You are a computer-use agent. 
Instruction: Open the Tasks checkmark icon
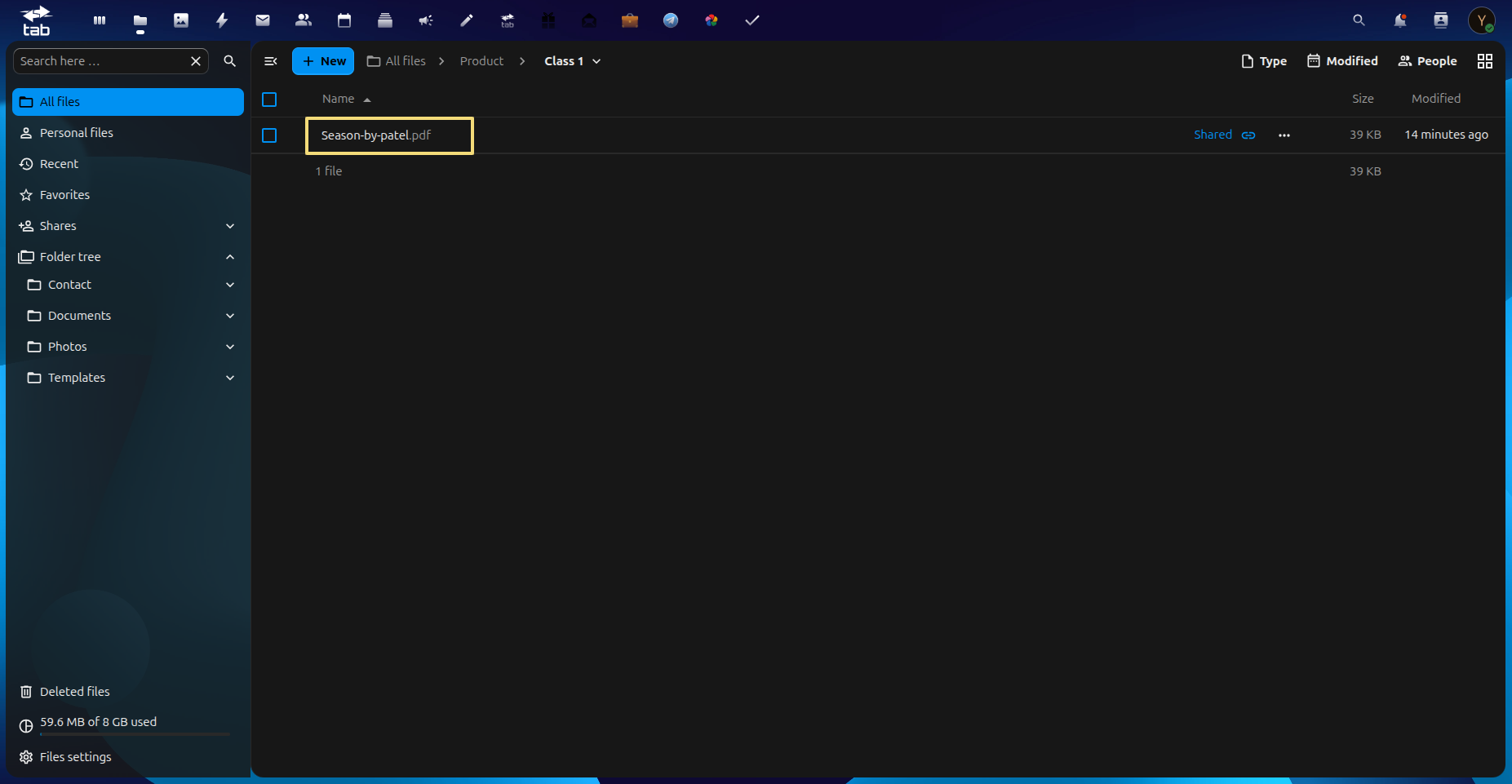tap(752, 20)
